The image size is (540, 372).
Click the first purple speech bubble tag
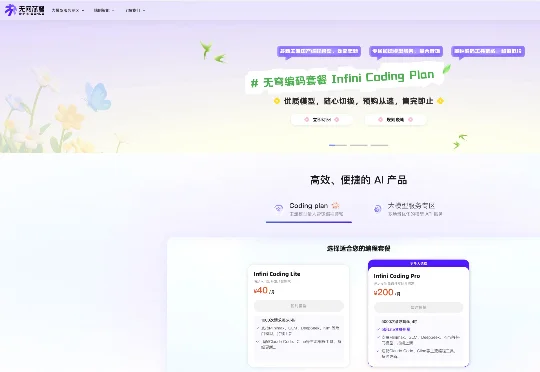pyautogui.click(x=319, y=51)
